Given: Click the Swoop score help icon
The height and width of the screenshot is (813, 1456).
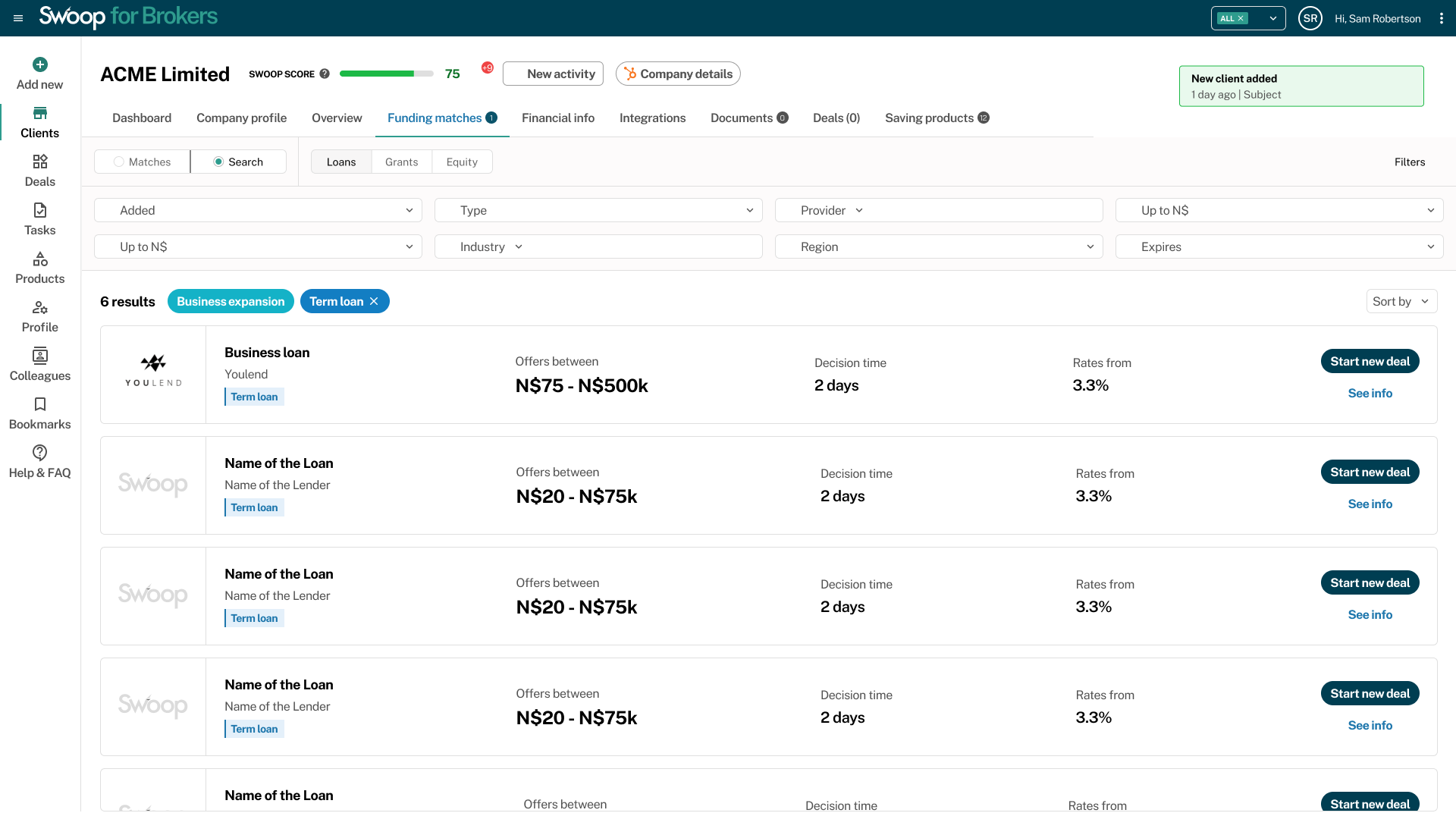Looking at the screenshot, I should (x=325, y=74).
